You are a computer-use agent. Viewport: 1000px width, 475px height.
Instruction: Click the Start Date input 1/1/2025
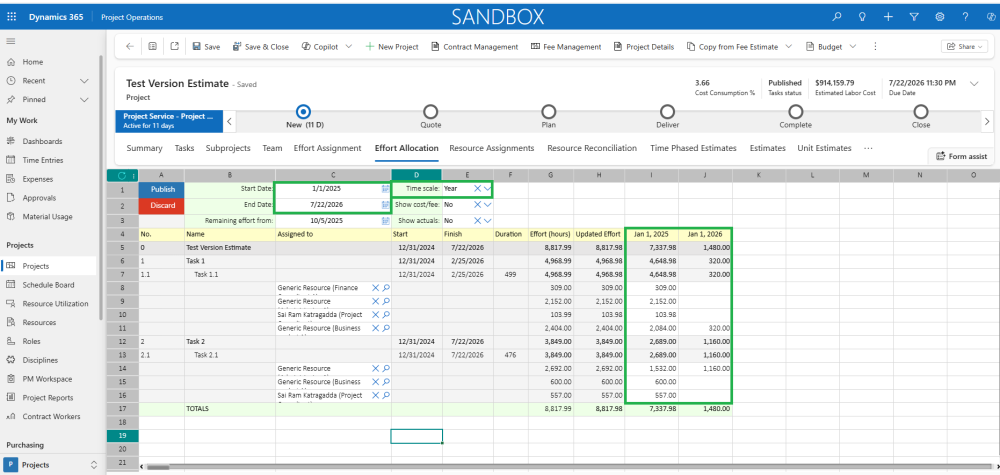click(x=328, y=189)
